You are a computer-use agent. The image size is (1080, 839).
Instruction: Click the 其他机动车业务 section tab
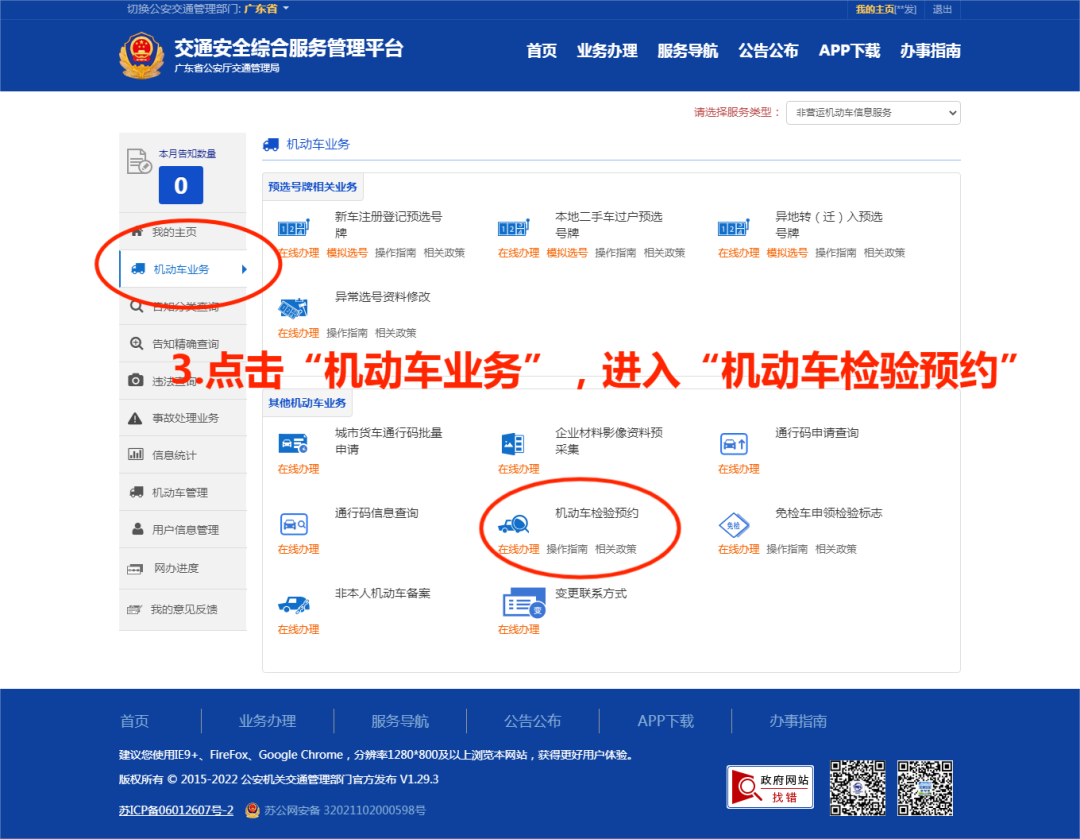point(307,403)
